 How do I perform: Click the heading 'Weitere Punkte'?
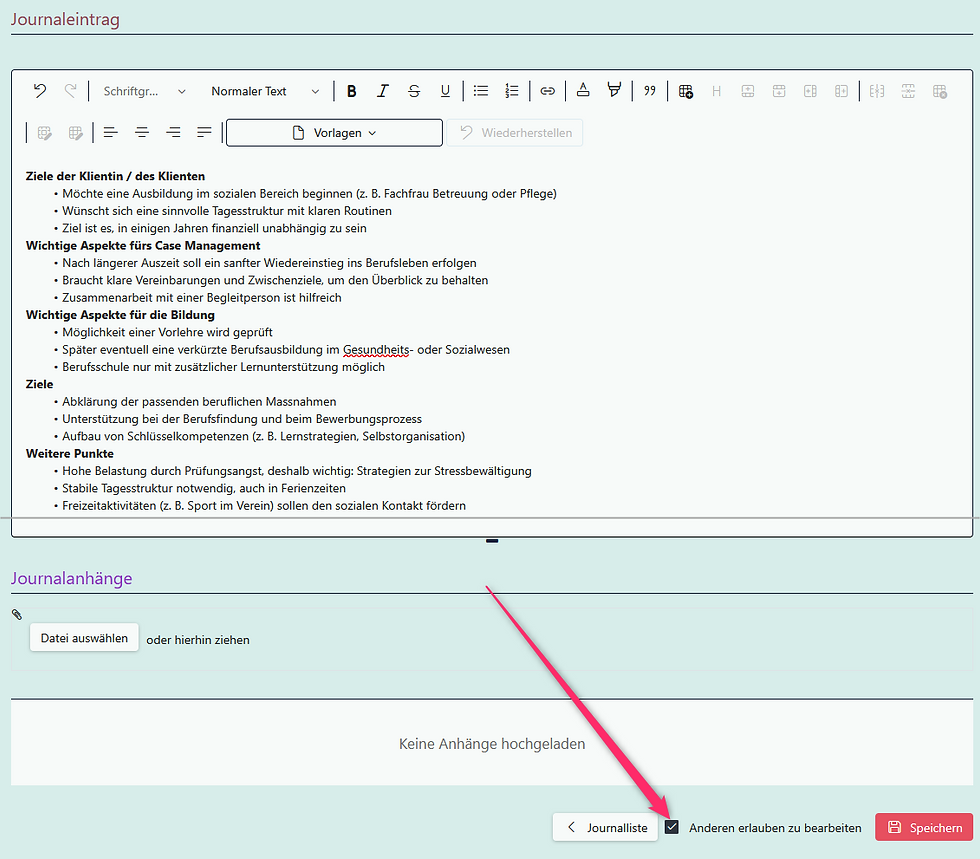pos(69,454)
